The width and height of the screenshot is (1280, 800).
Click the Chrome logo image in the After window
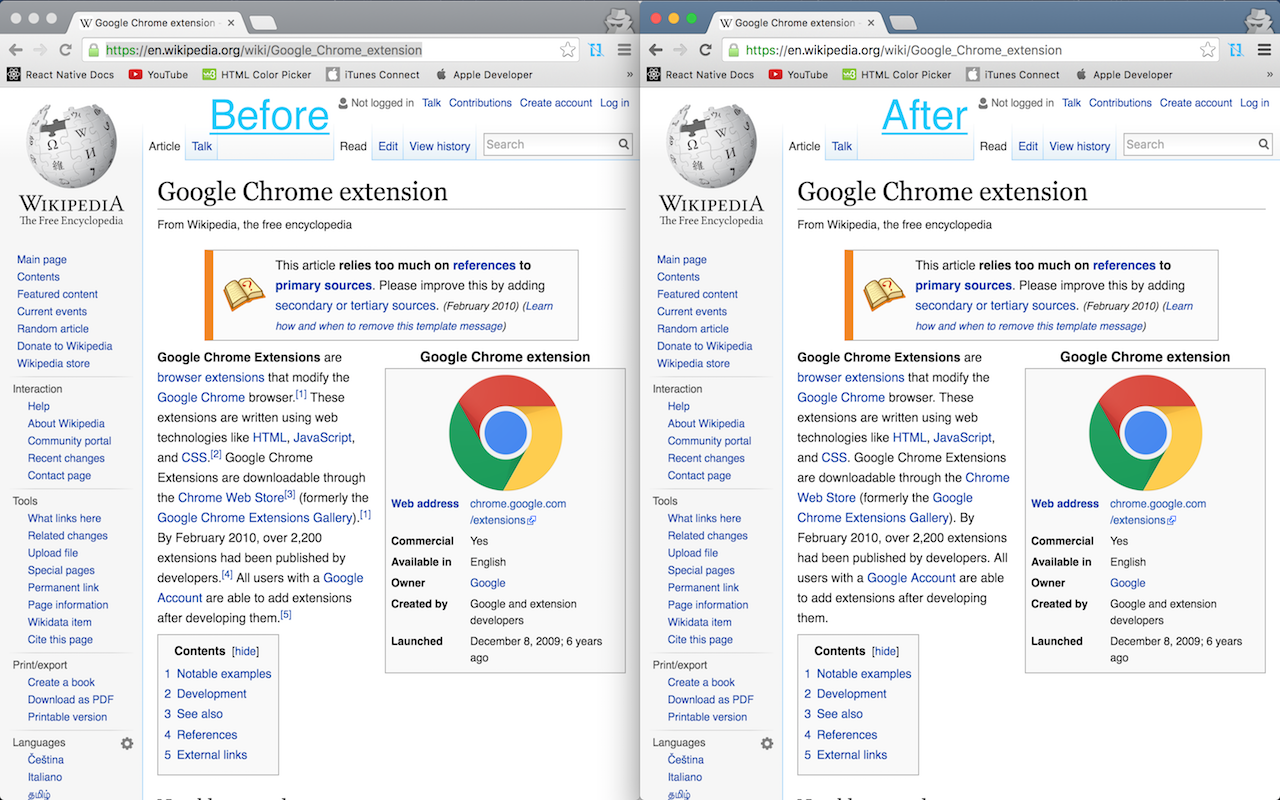point(1145,432)
